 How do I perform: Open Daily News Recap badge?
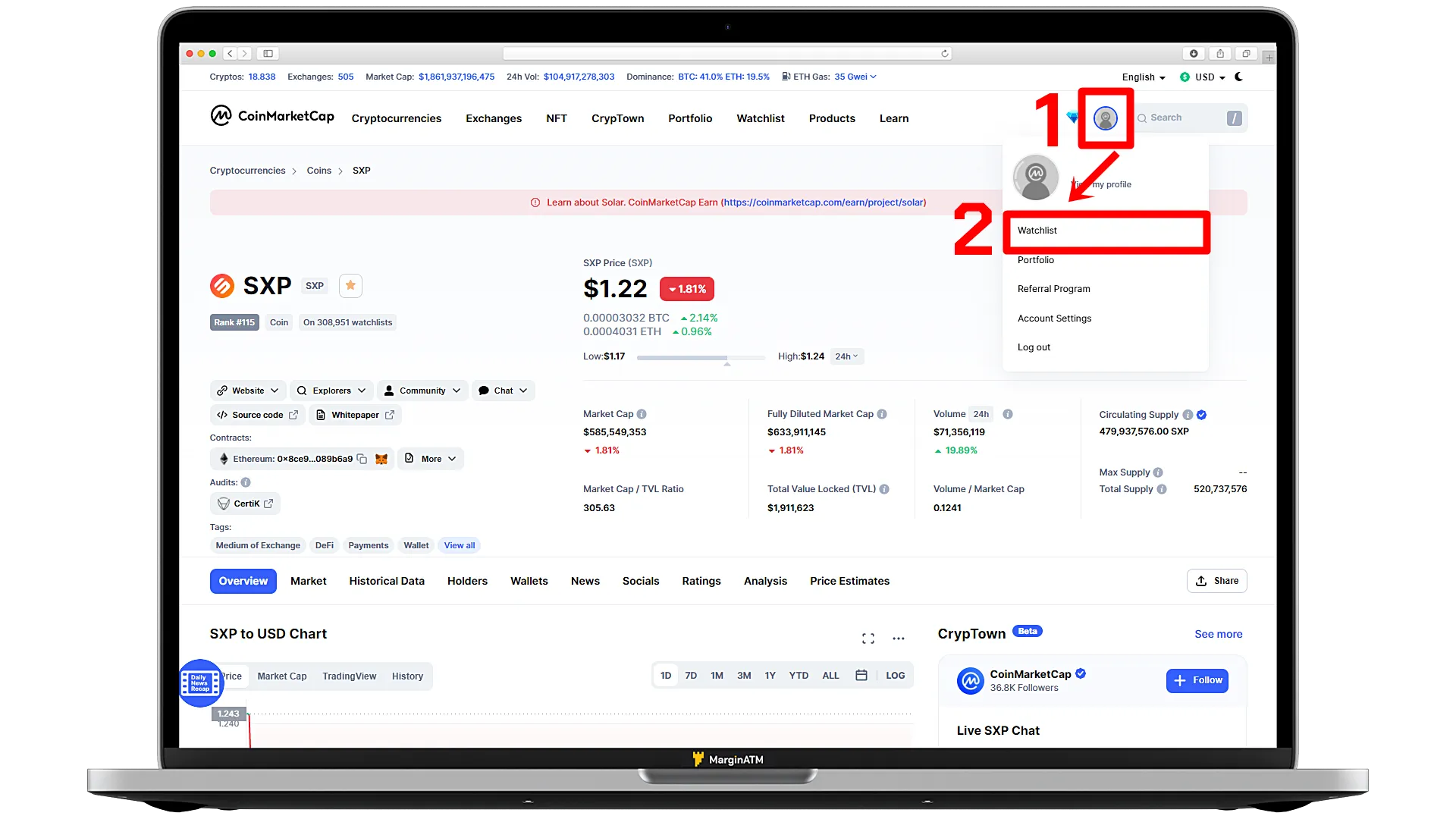pos(200,683)
